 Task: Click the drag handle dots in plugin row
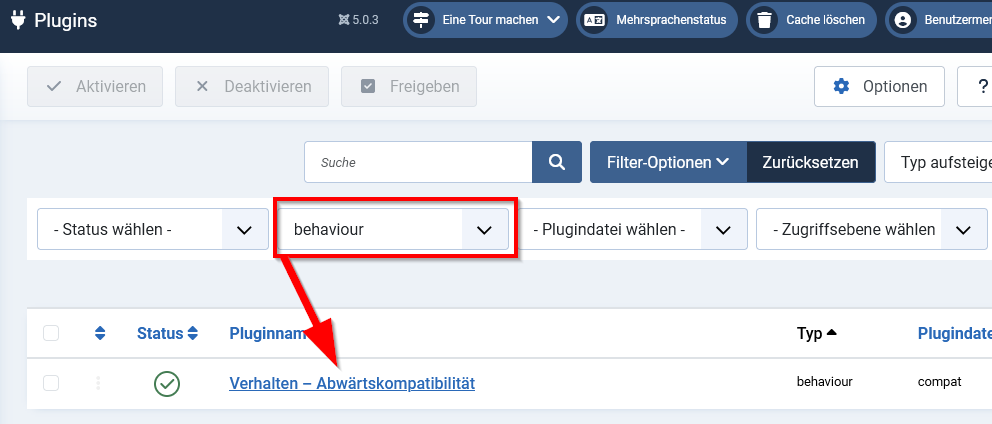(98, 383)
